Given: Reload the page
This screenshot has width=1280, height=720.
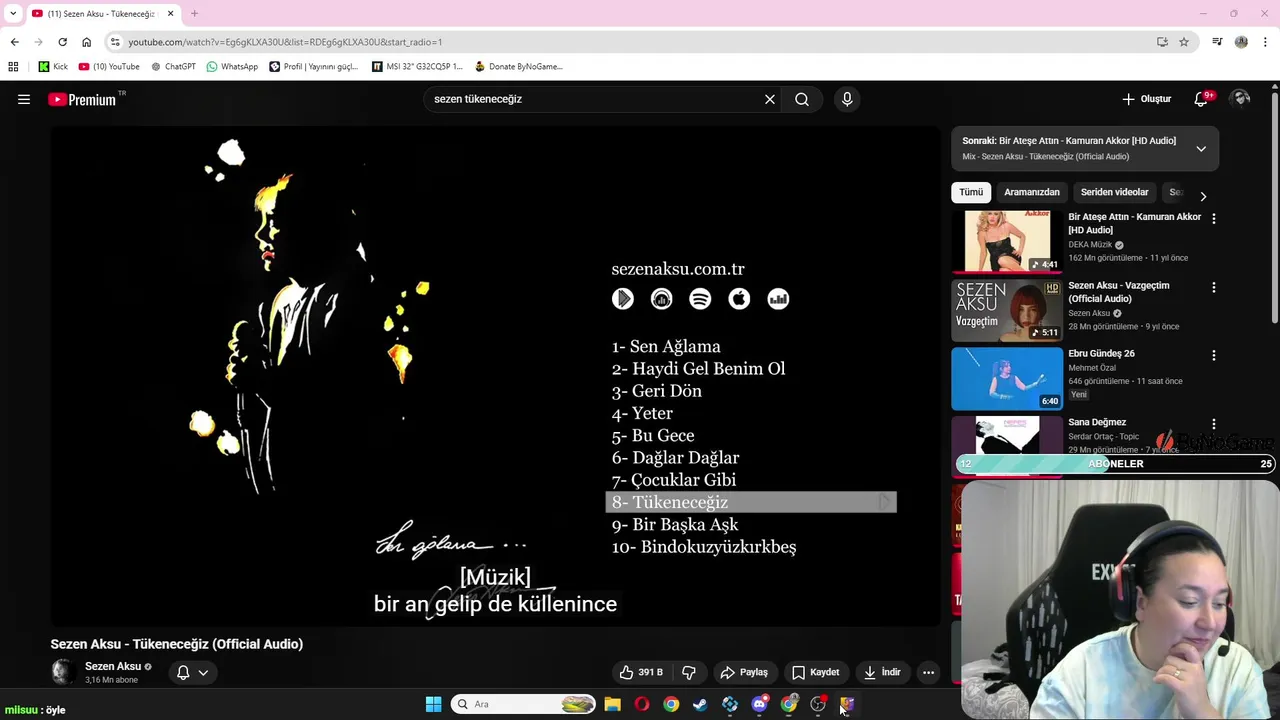Looking at the screenshot, I should pyautogui.click(x=62, y=42).
